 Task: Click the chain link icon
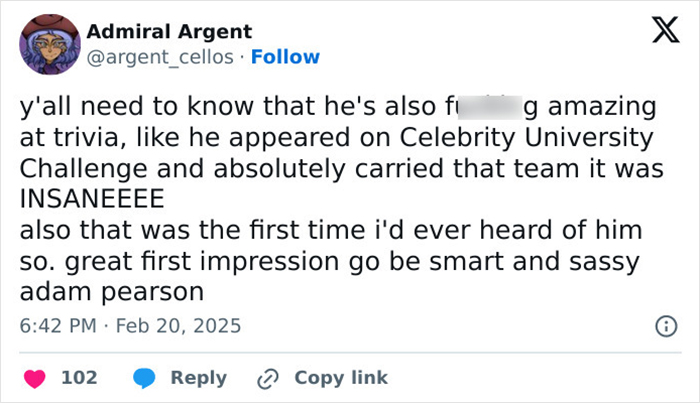266,378
